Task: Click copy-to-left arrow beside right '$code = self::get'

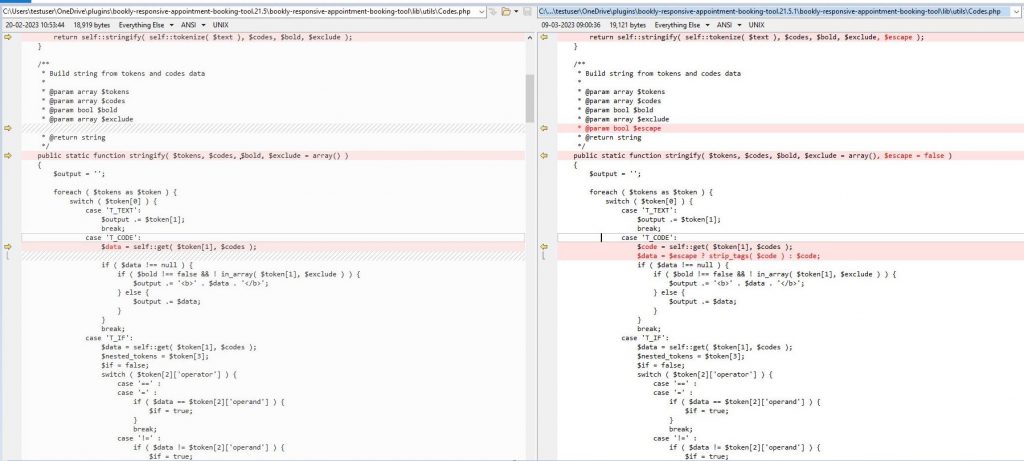Action: click(x=544, y=246)
